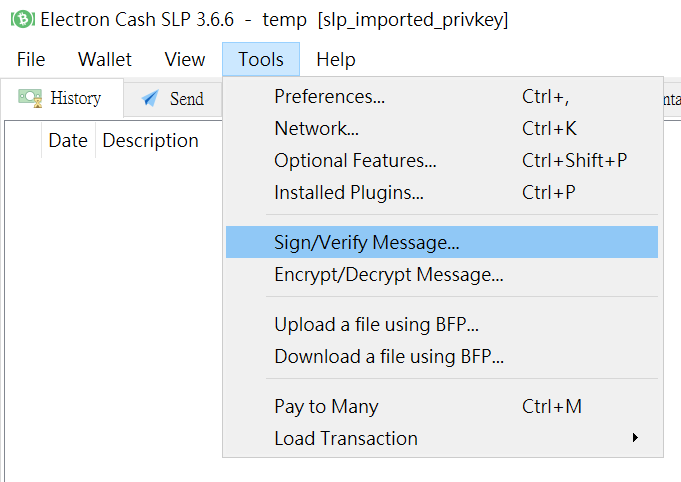Open the File menu
The height and width of the screenshot is (482, 681).
coord(31,59)
